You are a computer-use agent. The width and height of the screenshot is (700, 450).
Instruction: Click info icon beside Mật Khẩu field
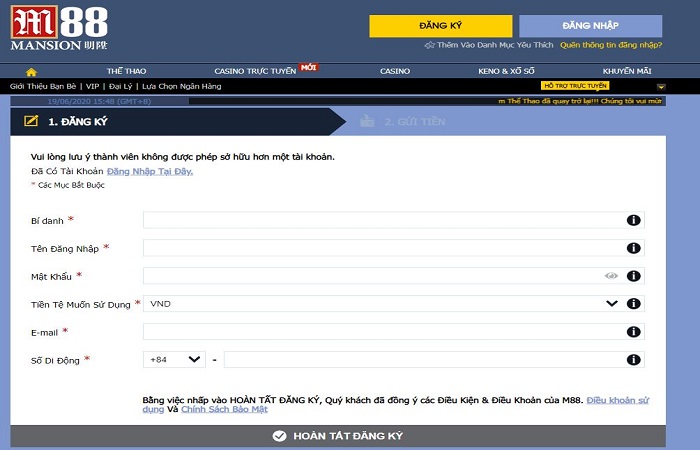click(633, 276)
